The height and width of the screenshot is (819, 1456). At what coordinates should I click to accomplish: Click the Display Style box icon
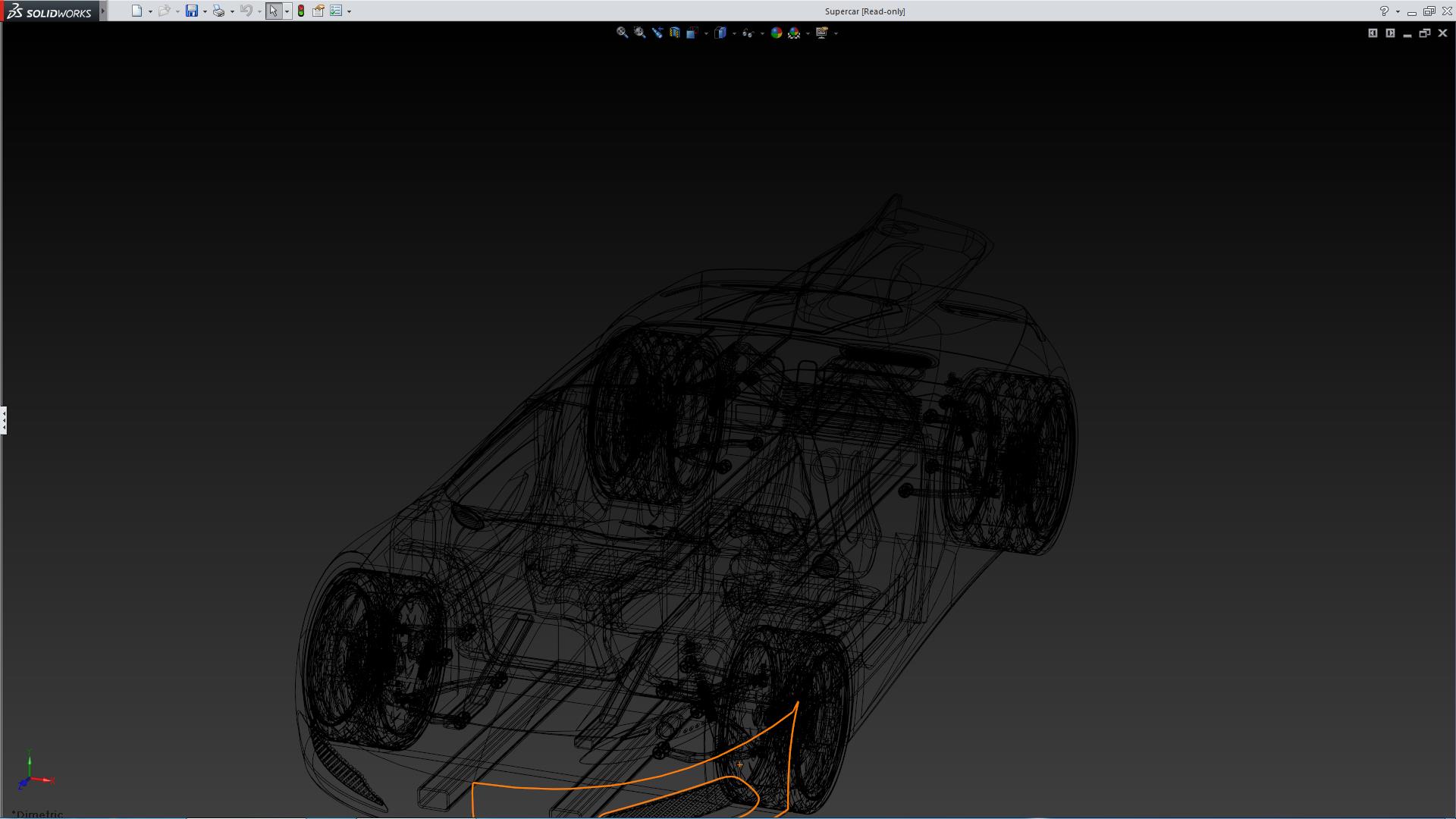[x=720, y=33]
